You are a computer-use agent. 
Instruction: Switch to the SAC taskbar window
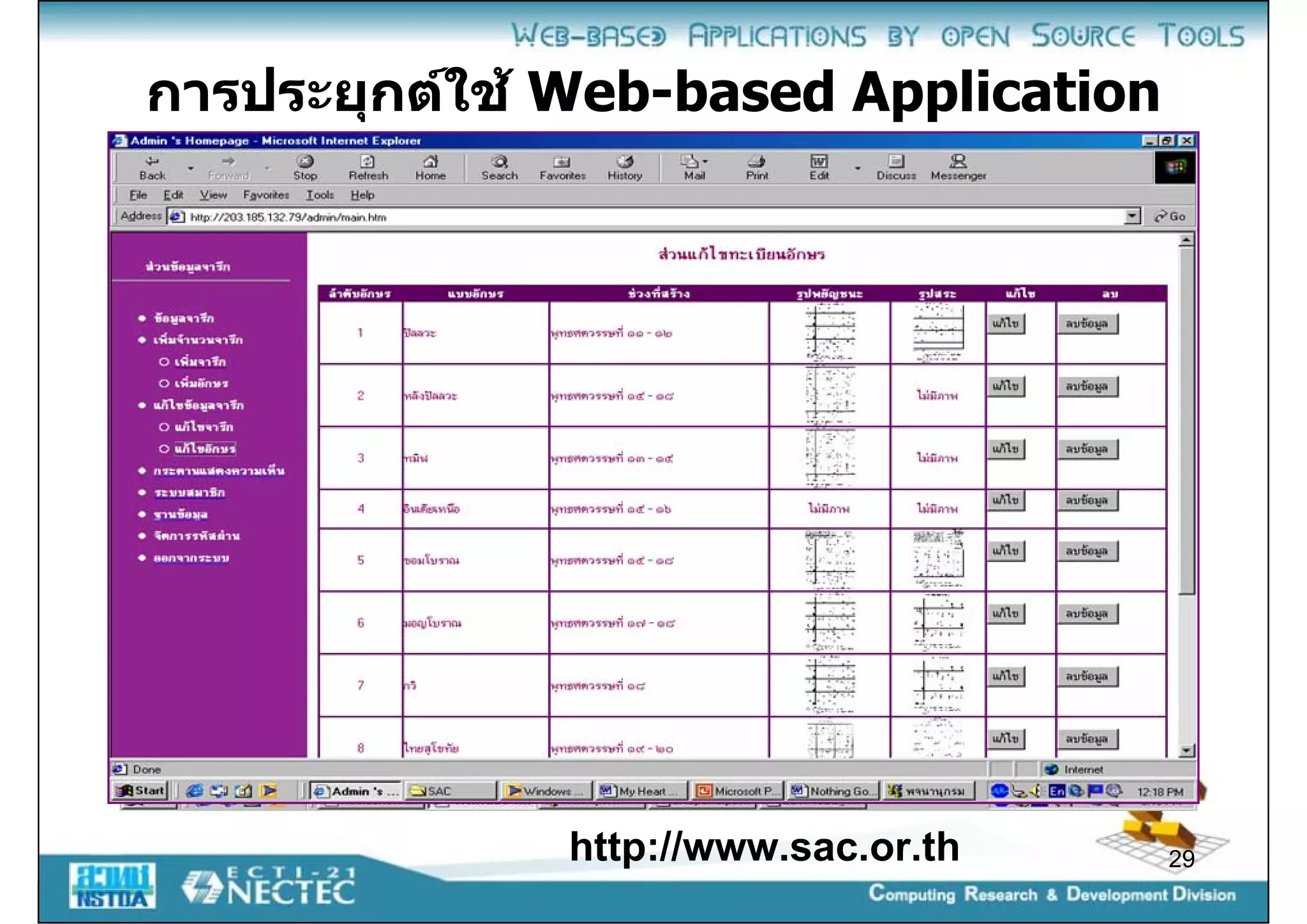(x=451, y=791)
